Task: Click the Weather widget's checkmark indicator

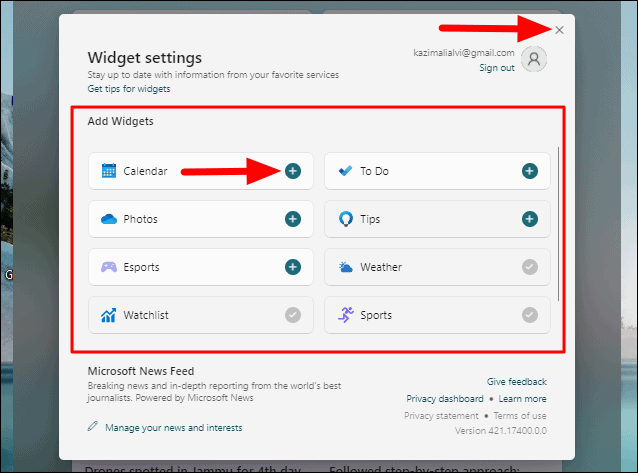Action: tap(530, 267)
